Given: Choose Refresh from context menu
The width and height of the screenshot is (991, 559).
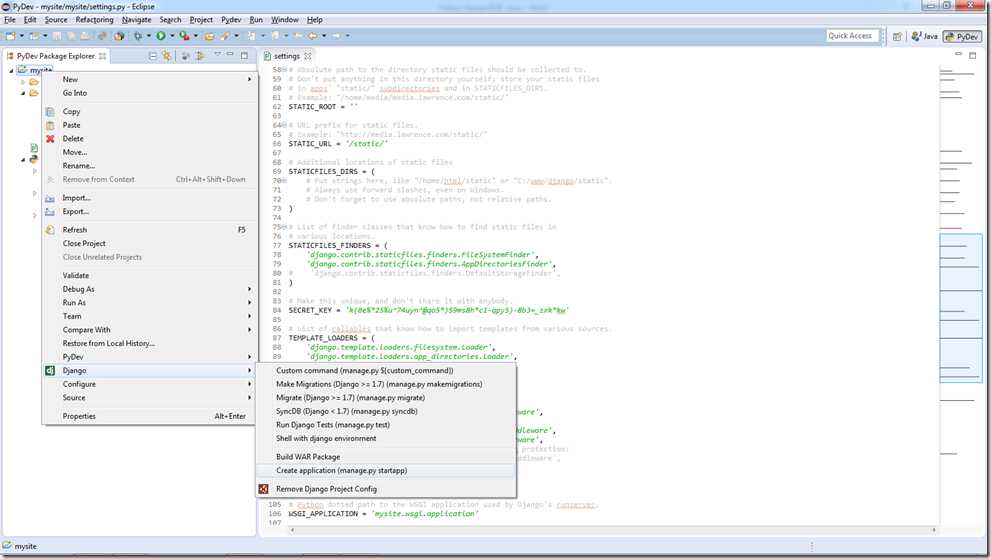Looking at the screenshot, I should click(150, 230).
